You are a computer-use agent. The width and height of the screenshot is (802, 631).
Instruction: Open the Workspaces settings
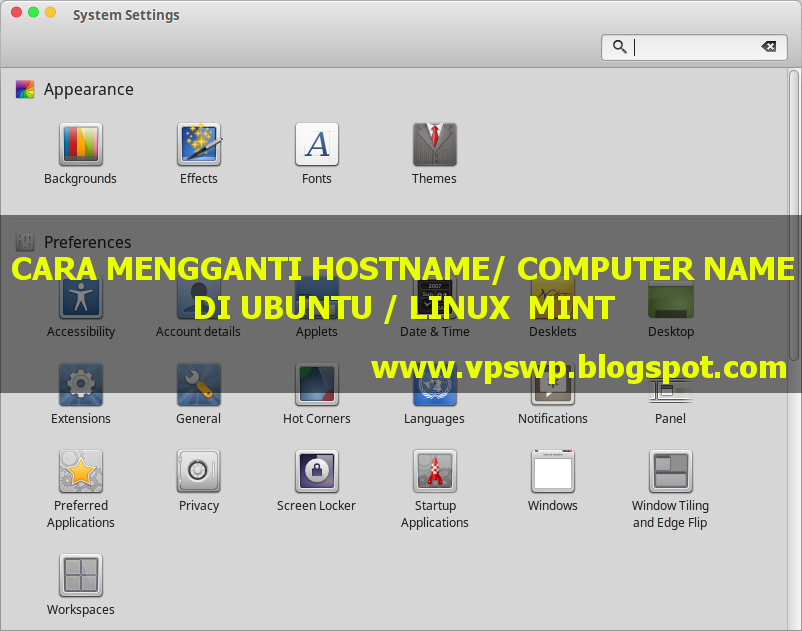point(81,575)
